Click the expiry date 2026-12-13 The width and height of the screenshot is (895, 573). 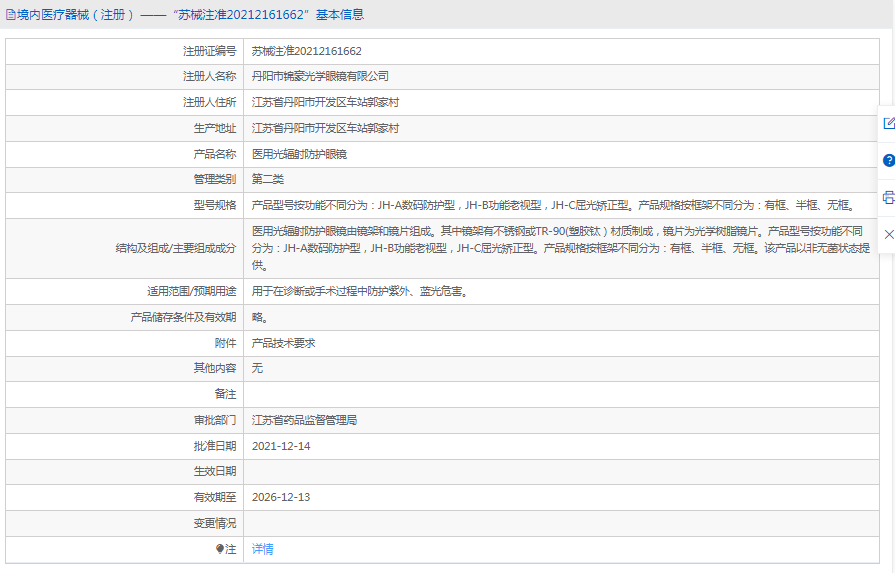281,497
